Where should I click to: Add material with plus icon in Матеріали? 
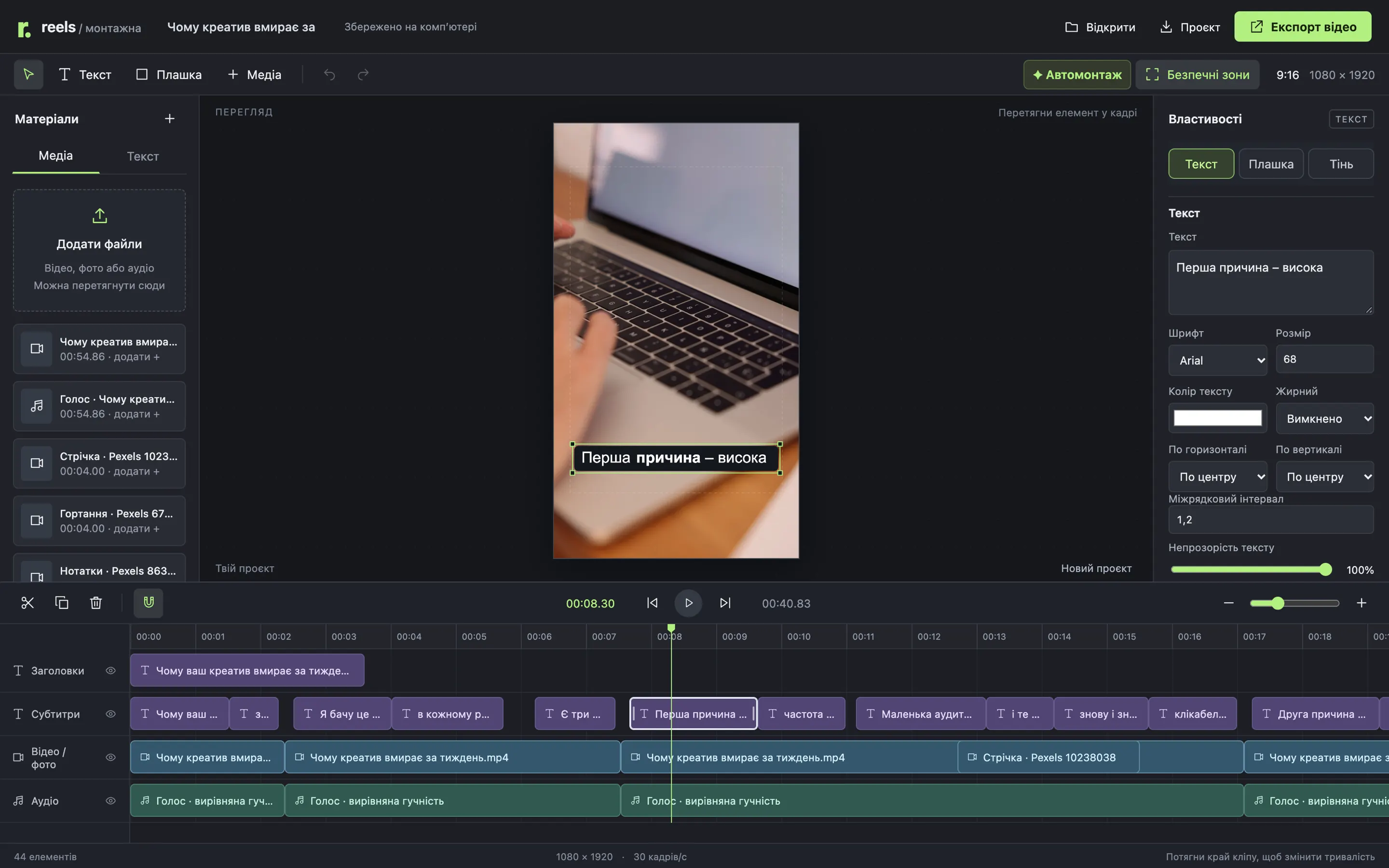pyautogui.click(x=169, y=119)
